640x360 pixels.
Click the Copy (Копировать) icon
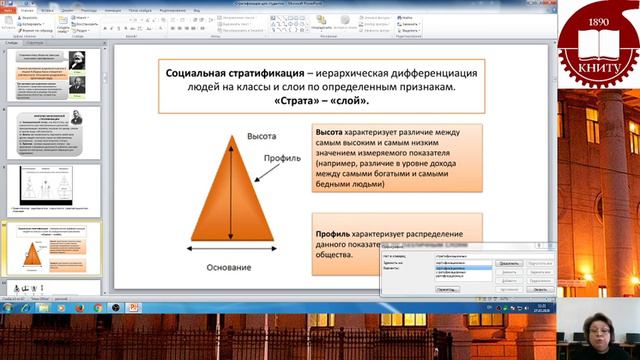pyautogui.click(x=19, y=24)
